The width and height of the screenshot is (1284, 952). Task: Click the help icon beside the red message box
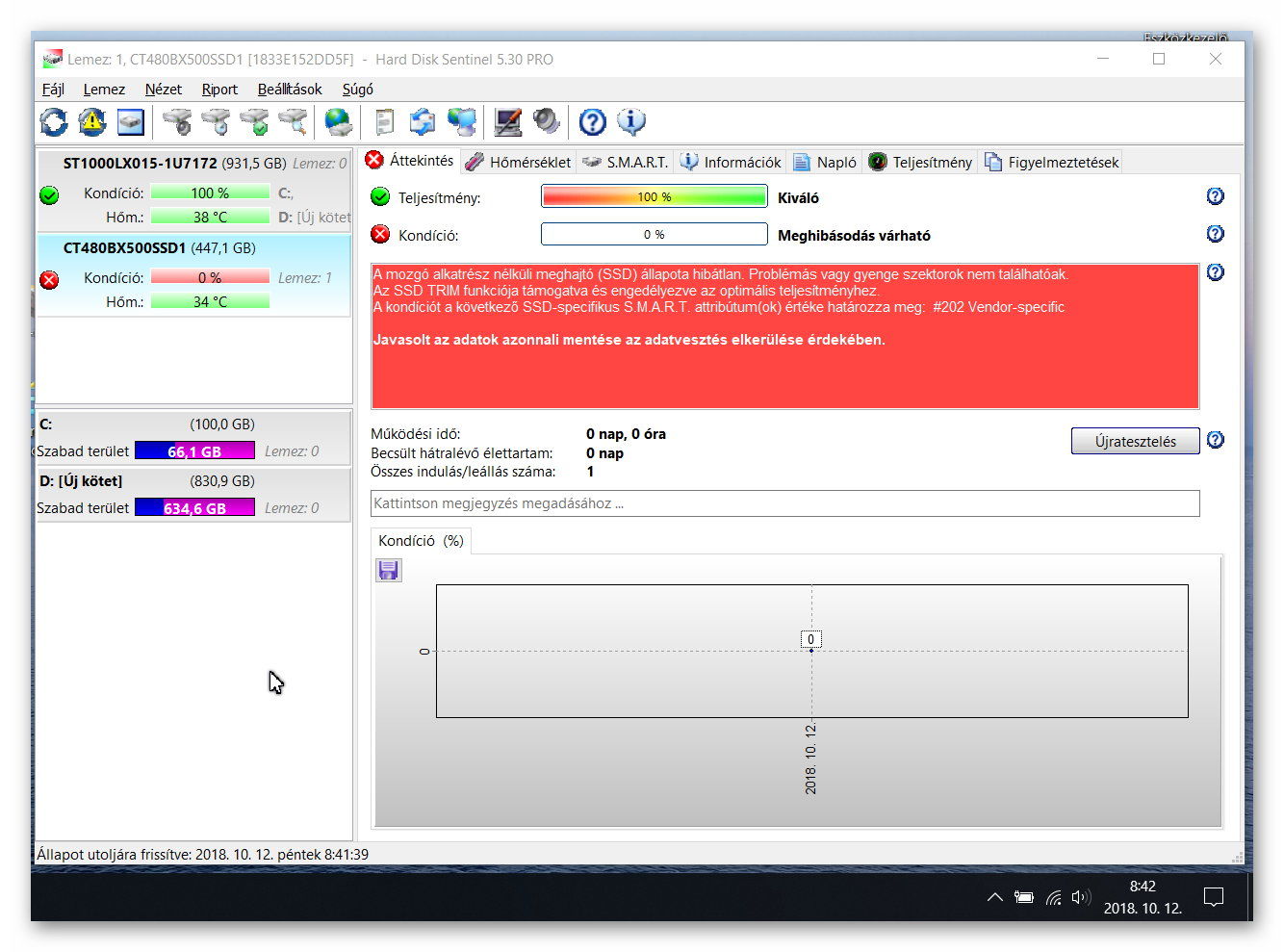point(1215,272)
